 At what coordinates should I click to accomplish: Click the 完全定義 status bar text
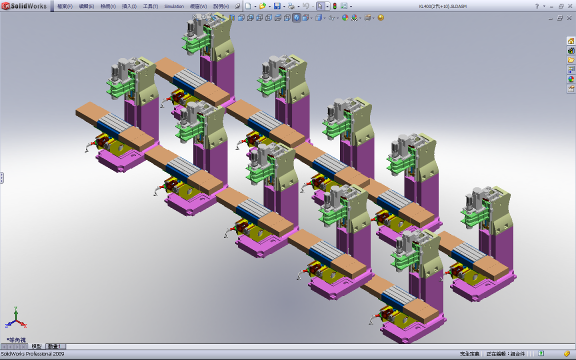tap(469, 354)
